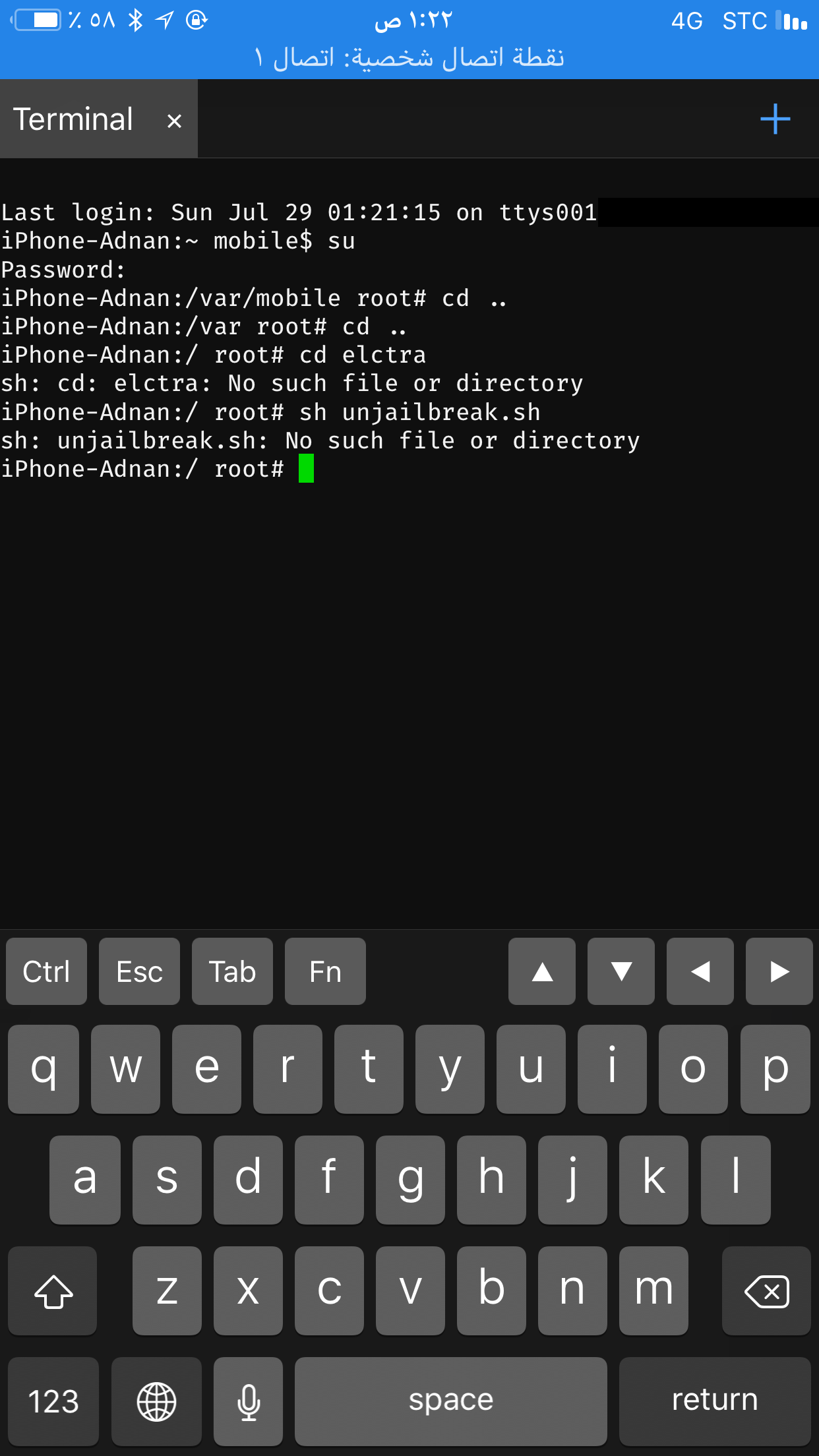Tap the microphone dictation key
819x1456 pixels.
249,1401
